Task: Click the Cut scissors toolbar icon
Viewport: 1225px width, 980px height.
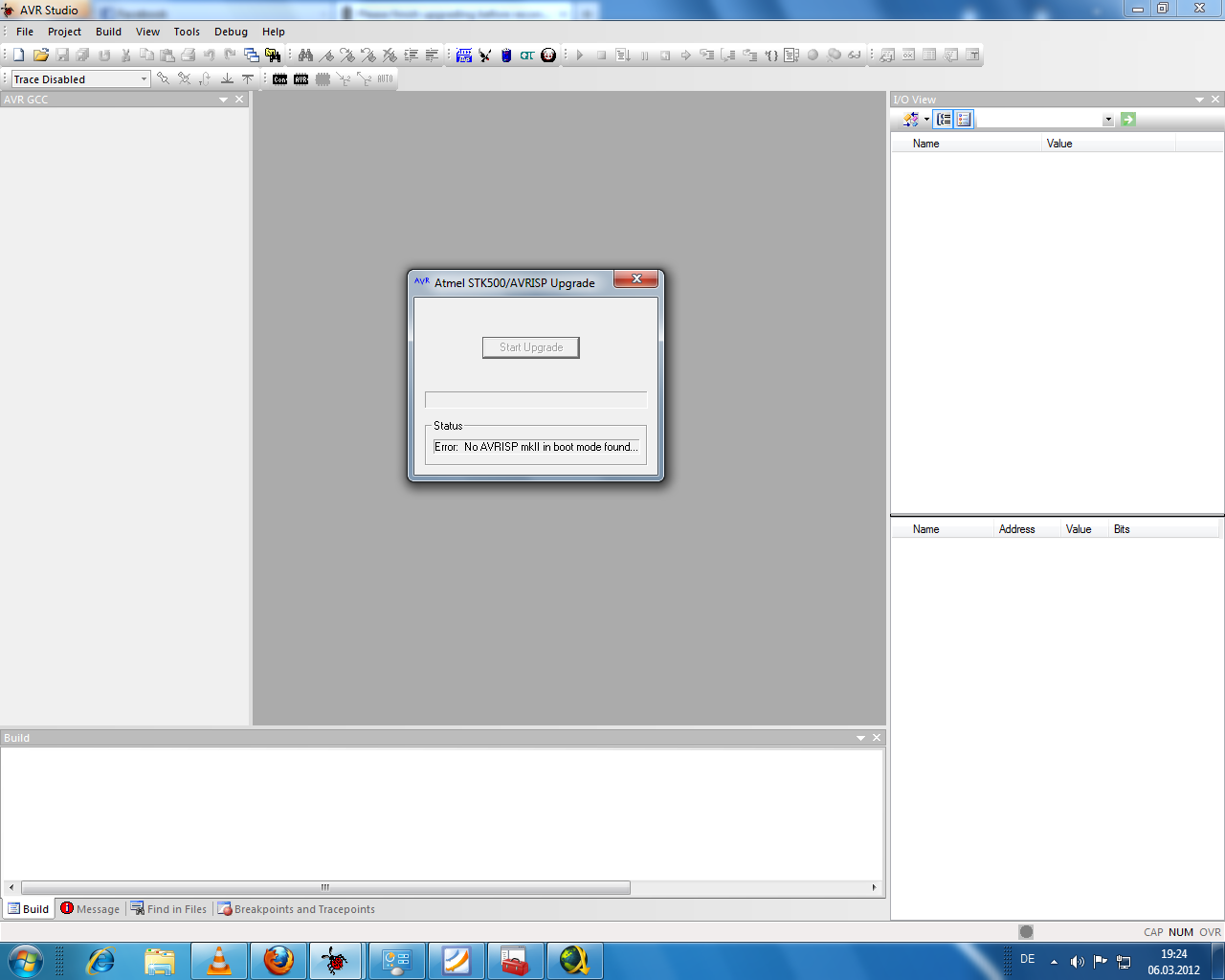Action: point(125,56)
